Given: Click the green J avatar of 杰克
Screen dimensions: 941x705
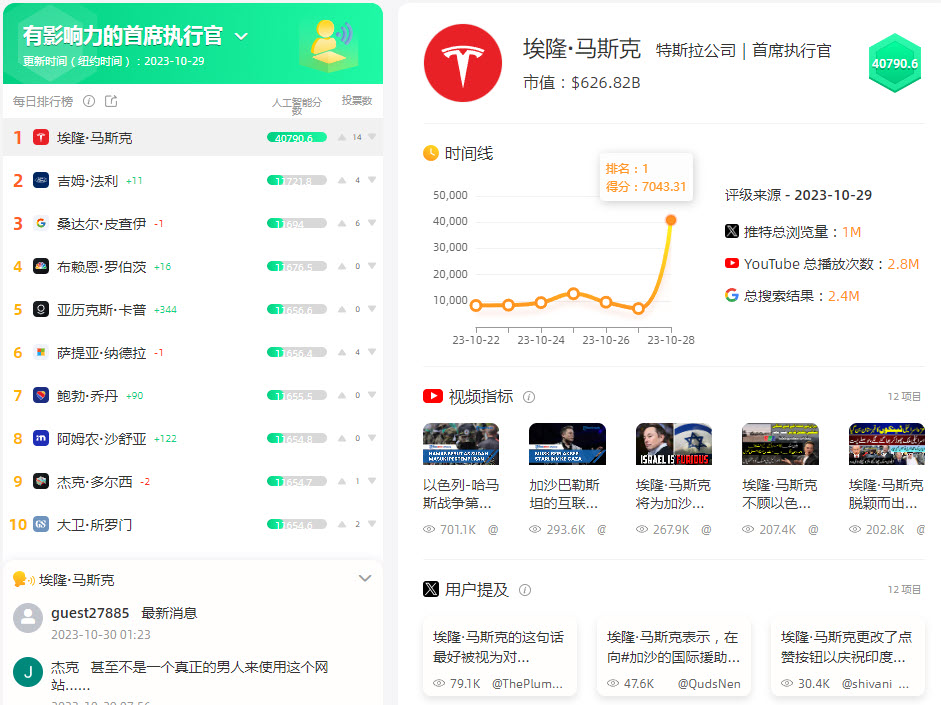Looking at the screenshot, I should tap(28, 672).
